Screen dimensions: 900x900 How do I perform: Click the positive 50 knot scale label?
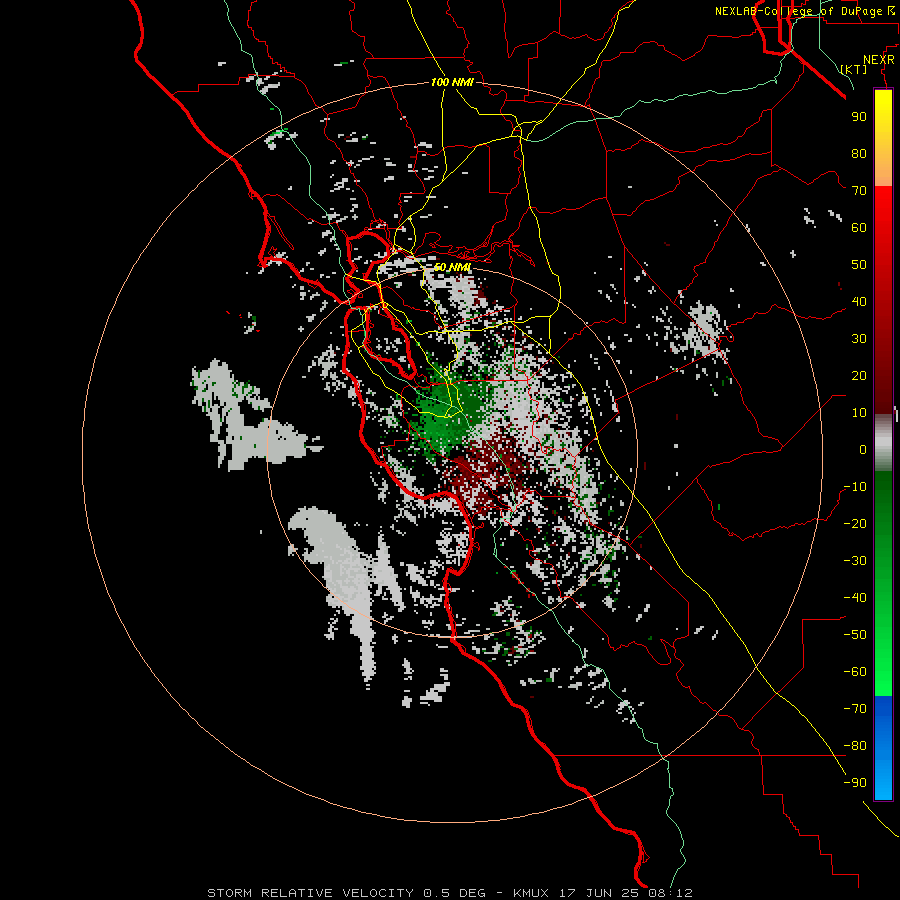pyautogui.click(x=859, y=265)
